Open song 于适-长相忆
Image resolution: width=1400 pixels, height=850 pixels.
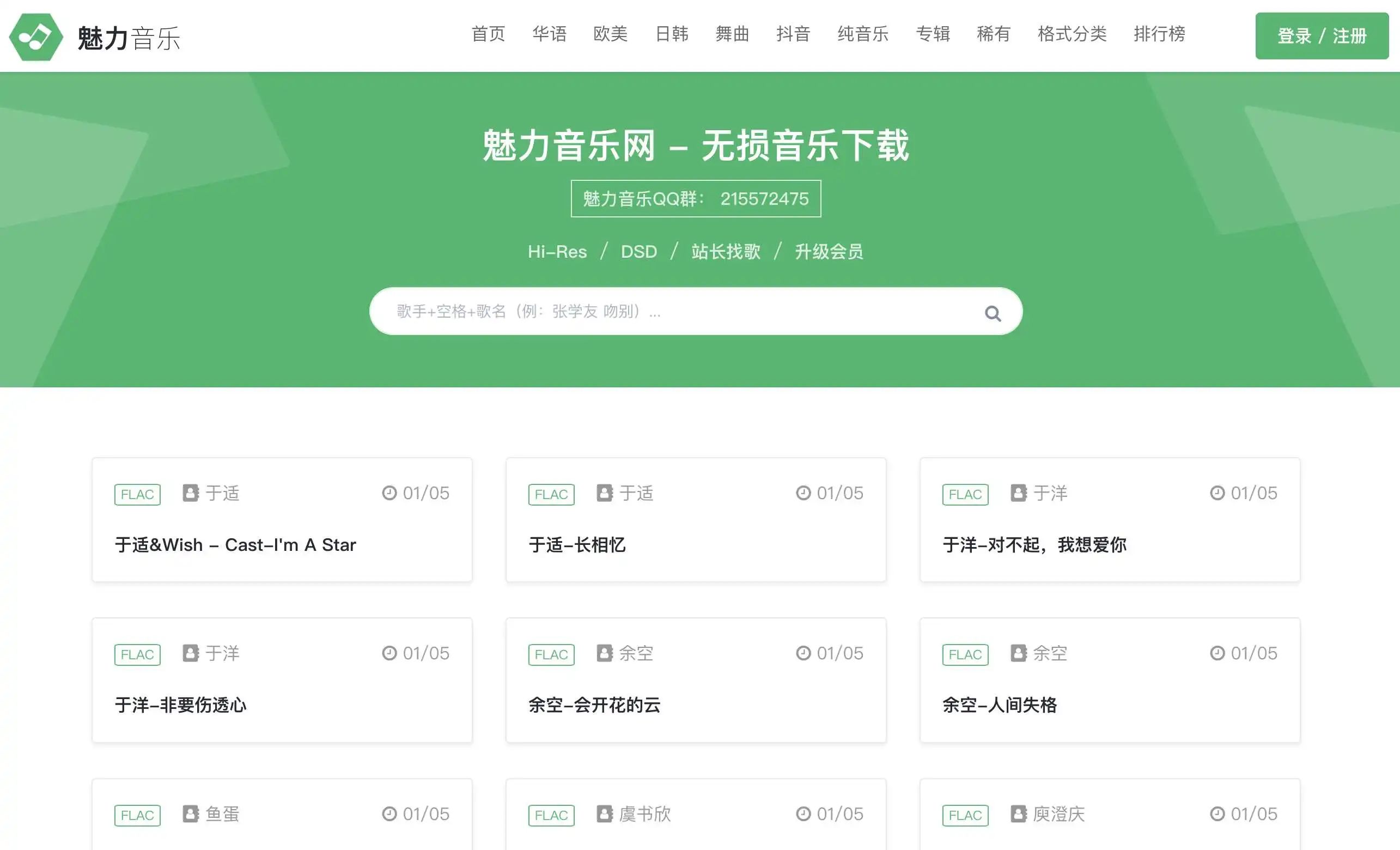coord(577,544)
